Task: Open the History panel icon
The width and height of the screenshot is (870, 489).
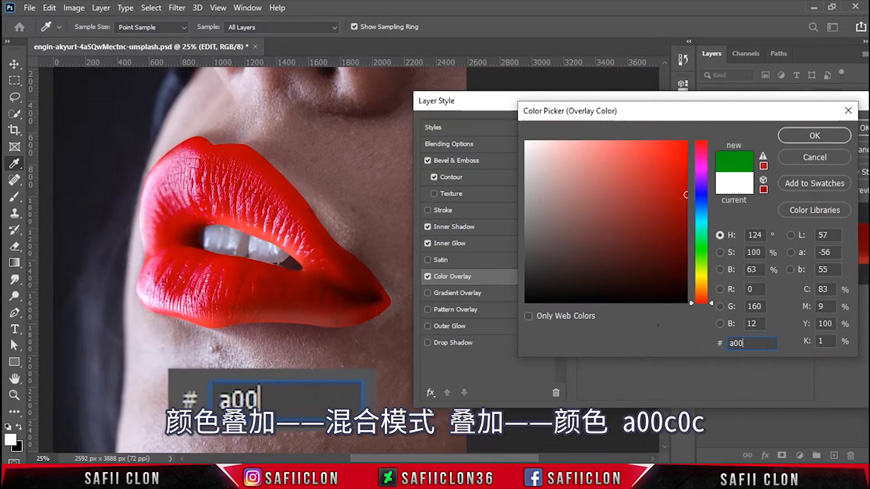Action: (x=683, y=60)
